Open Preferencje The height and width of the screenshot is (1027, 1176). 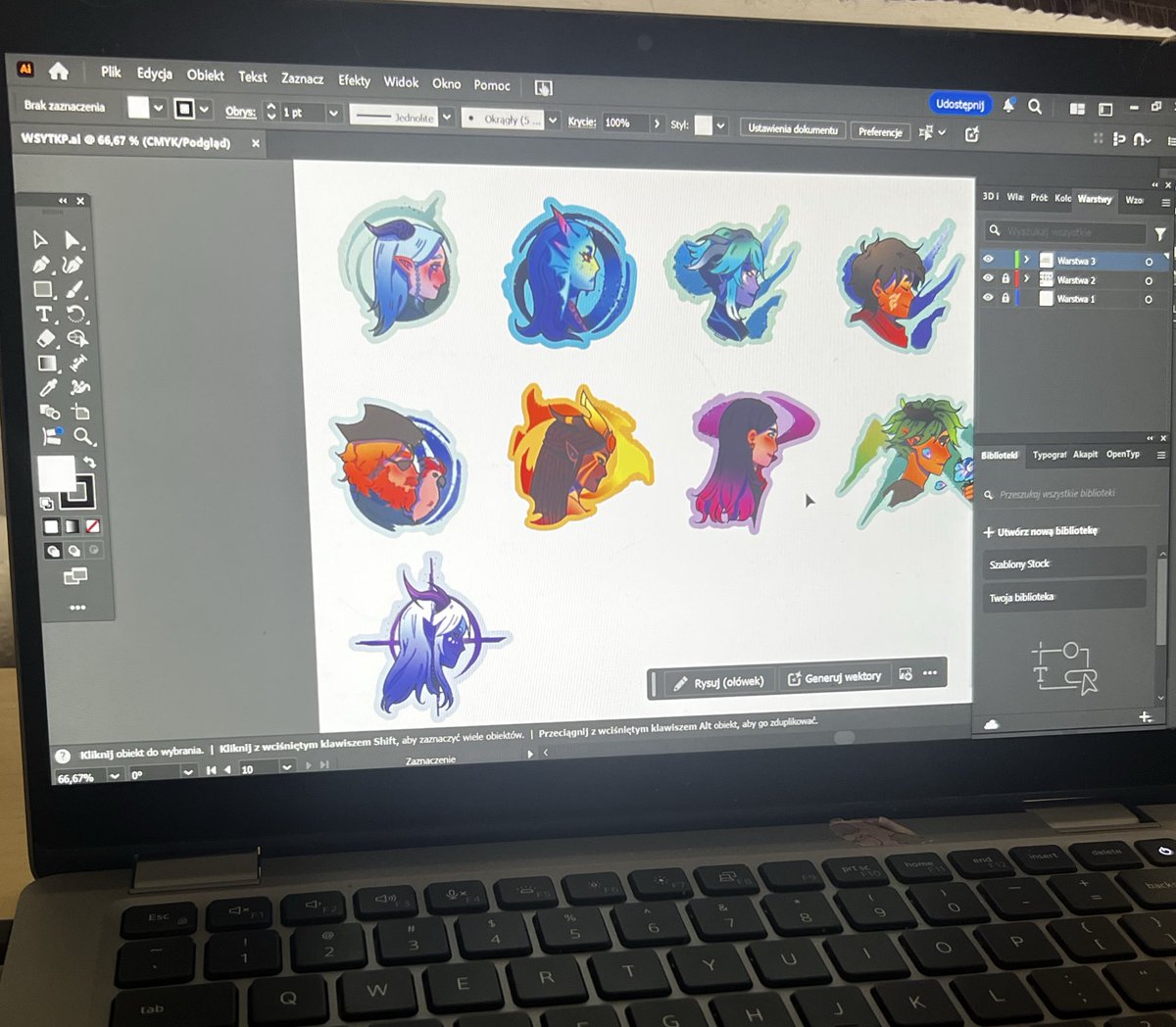click(x=880, y=131)
